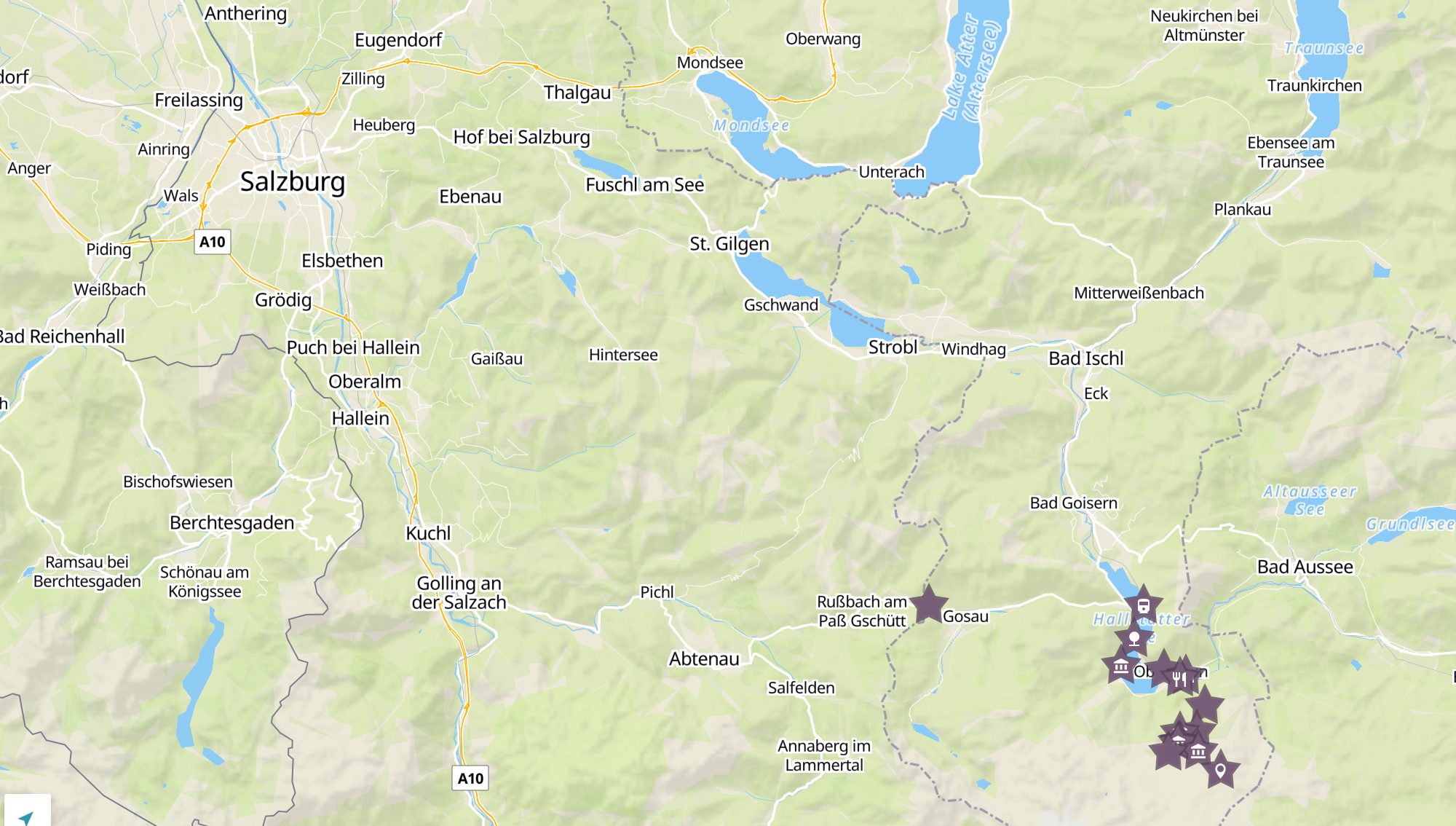Click the Salzburg city label
The image size is (1456, 826).
pos(293,181)
